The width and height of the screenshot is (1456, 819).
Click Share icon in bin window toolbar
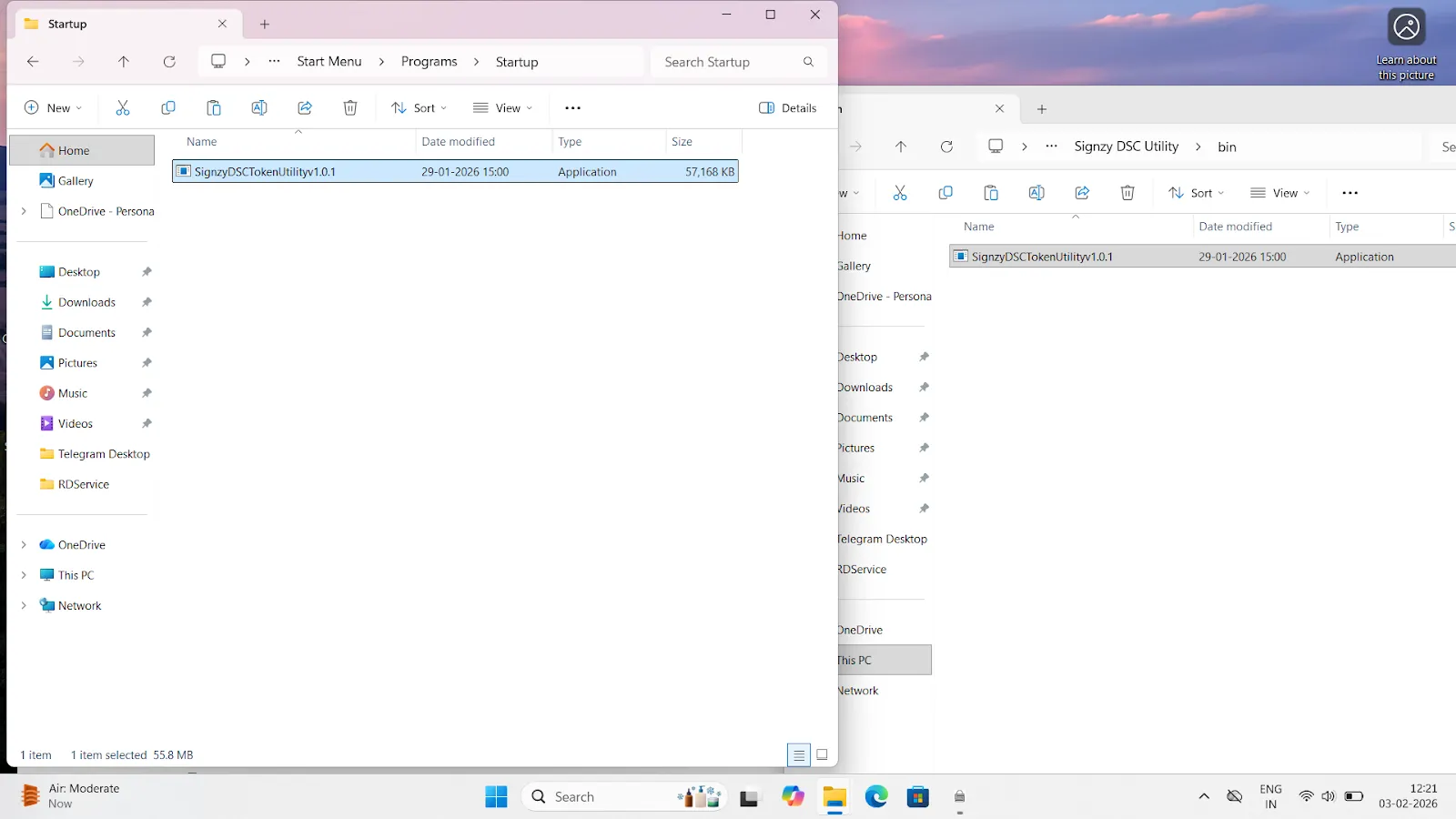coord(1082,193)
